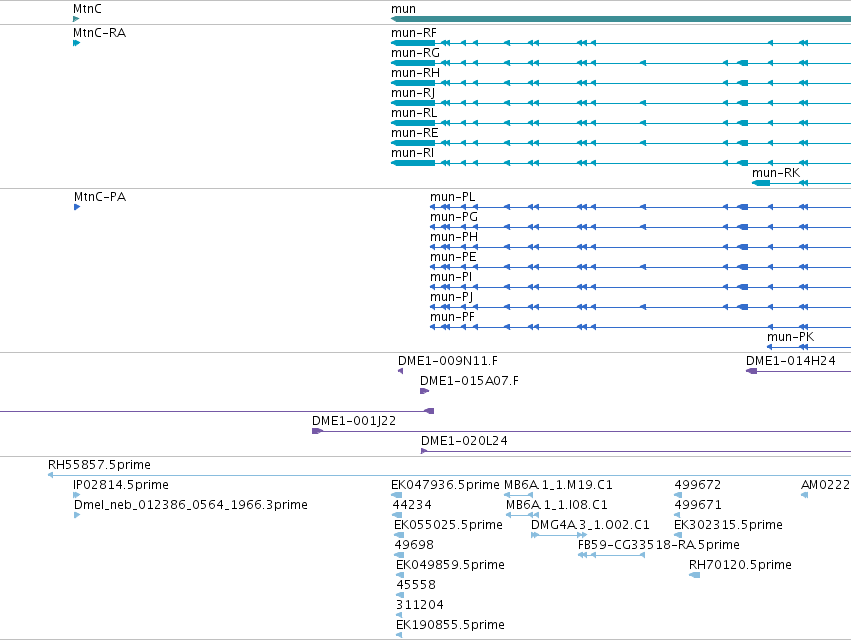851x640 pixels.
Task: Select the mun-PK protein feature
Action: pos(809,347)
